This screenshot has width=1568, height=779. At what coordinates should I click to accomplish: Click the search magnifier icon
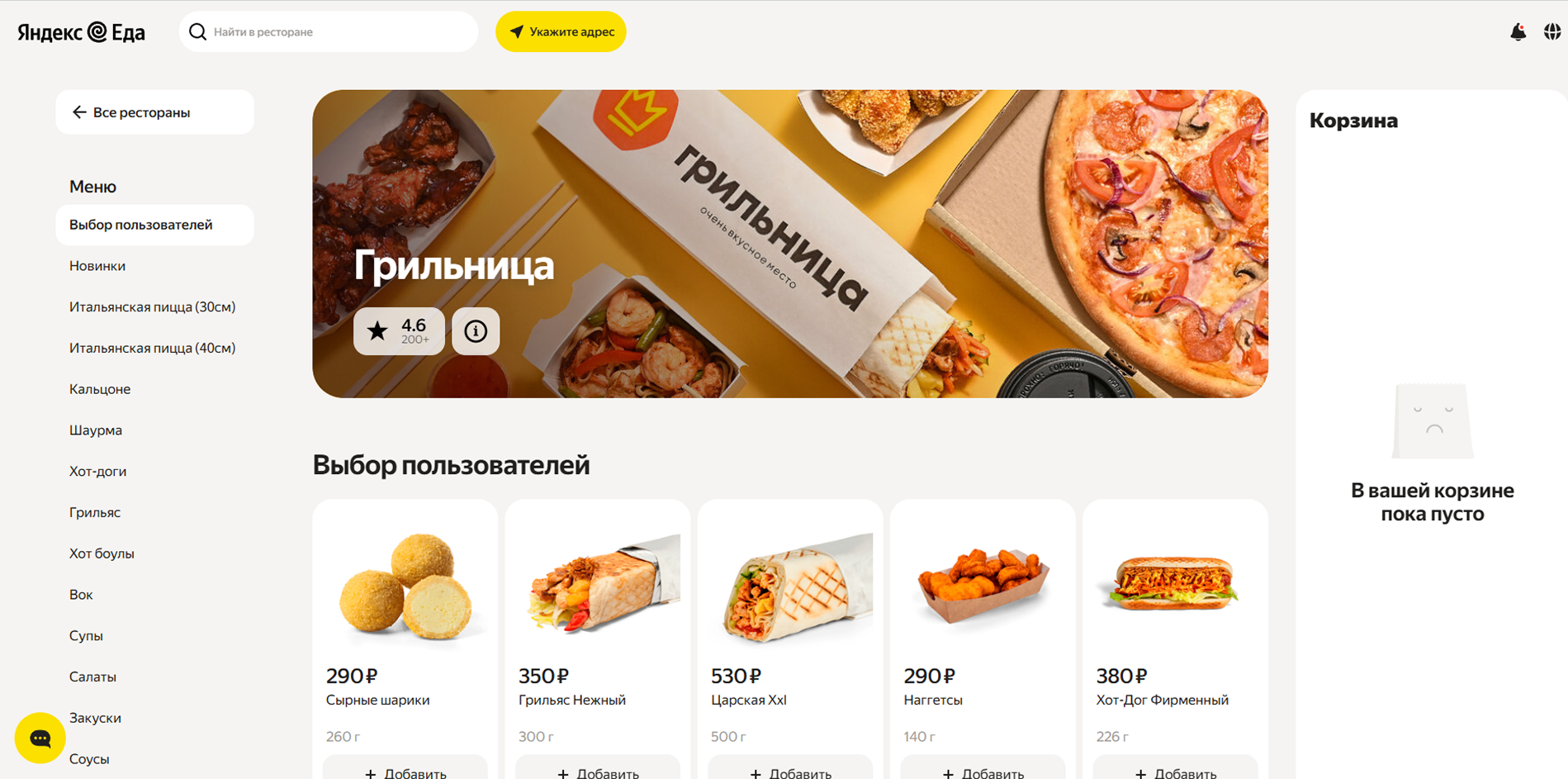(x=197, y=31)
